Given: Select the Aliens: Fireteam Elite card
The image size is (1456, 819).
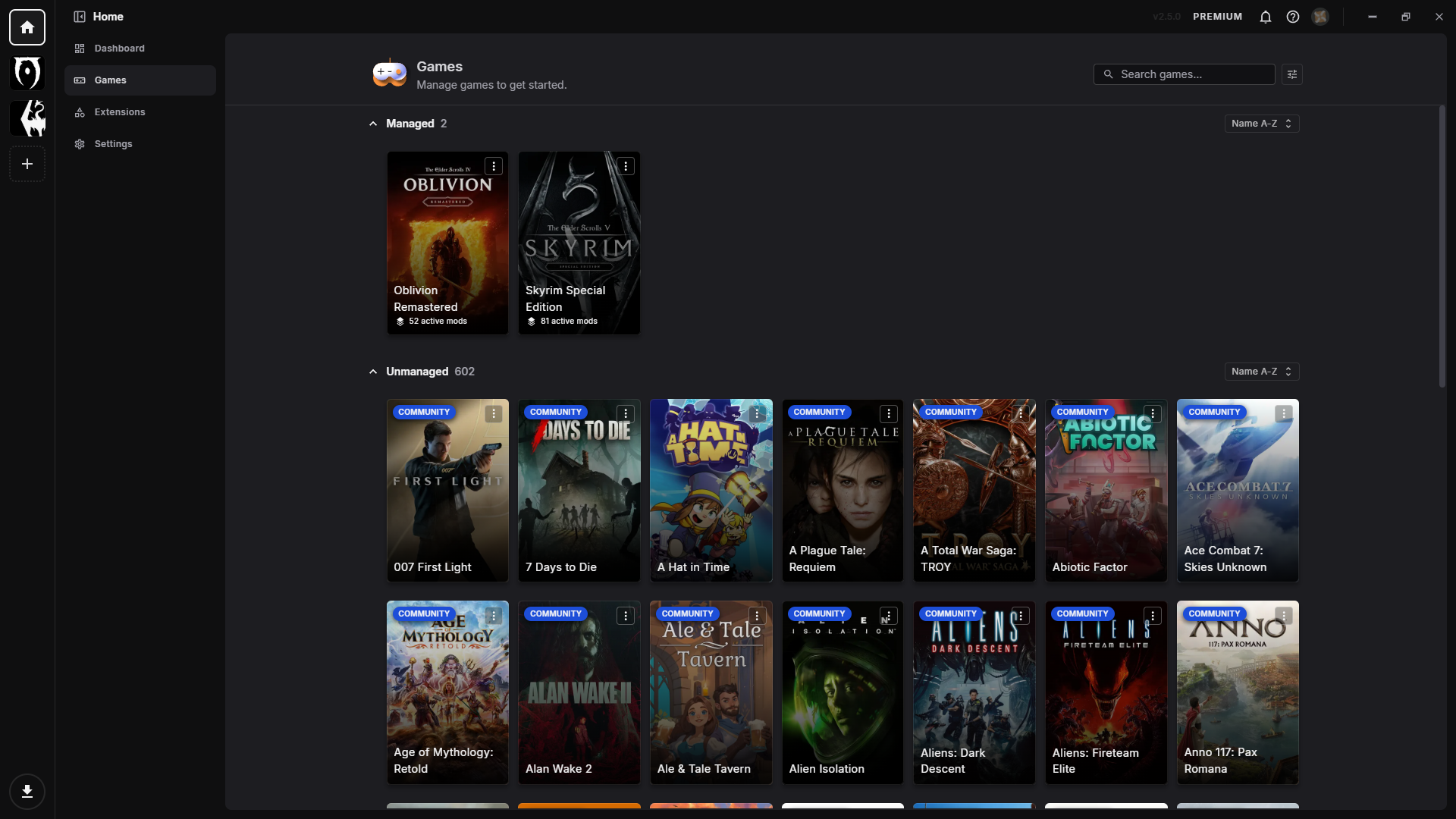Looking at the screenshot, I should point(1106,692).
